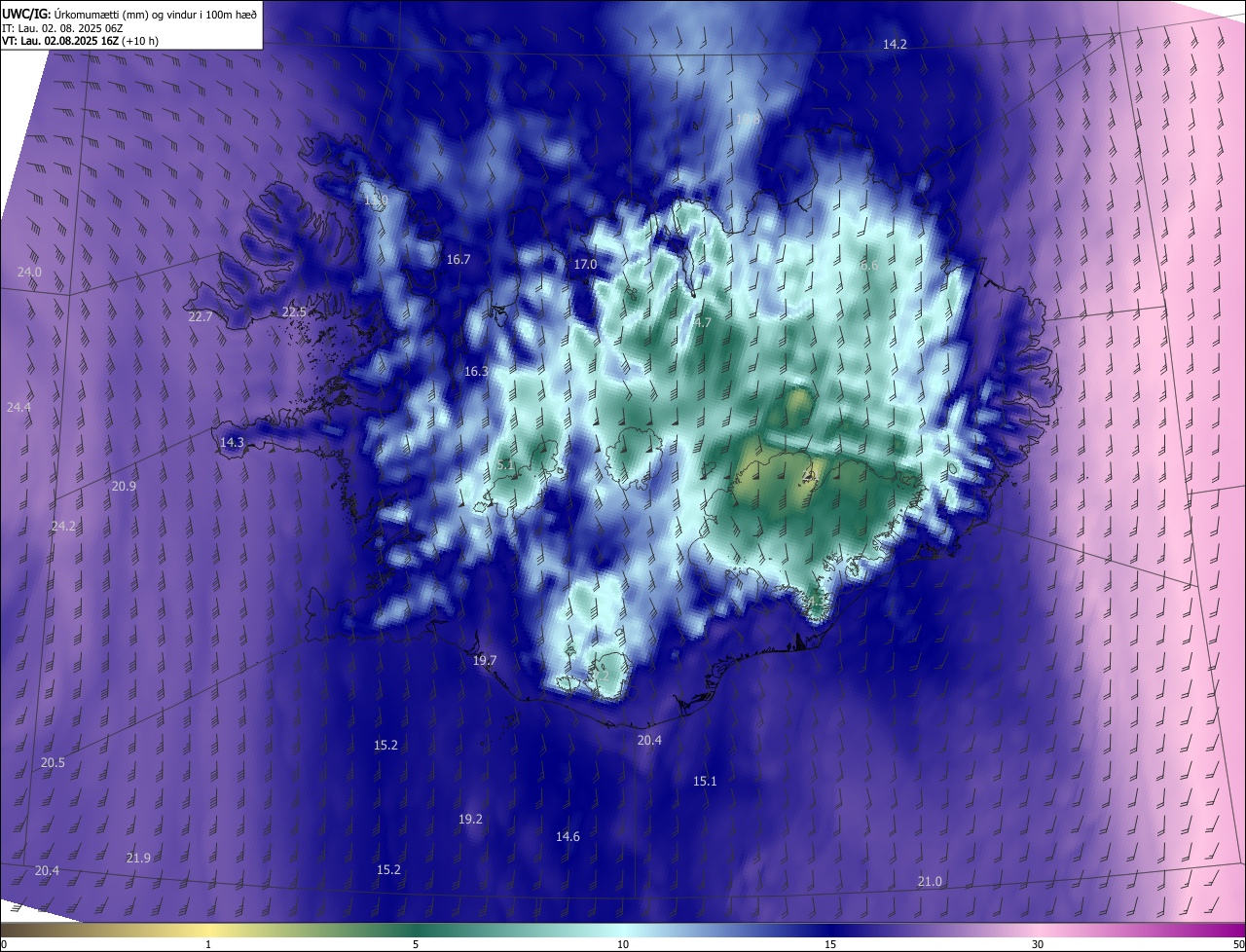Click the 6.6 value label
The width and height of the screenshot is (1246, 952).
coord(869,265)
